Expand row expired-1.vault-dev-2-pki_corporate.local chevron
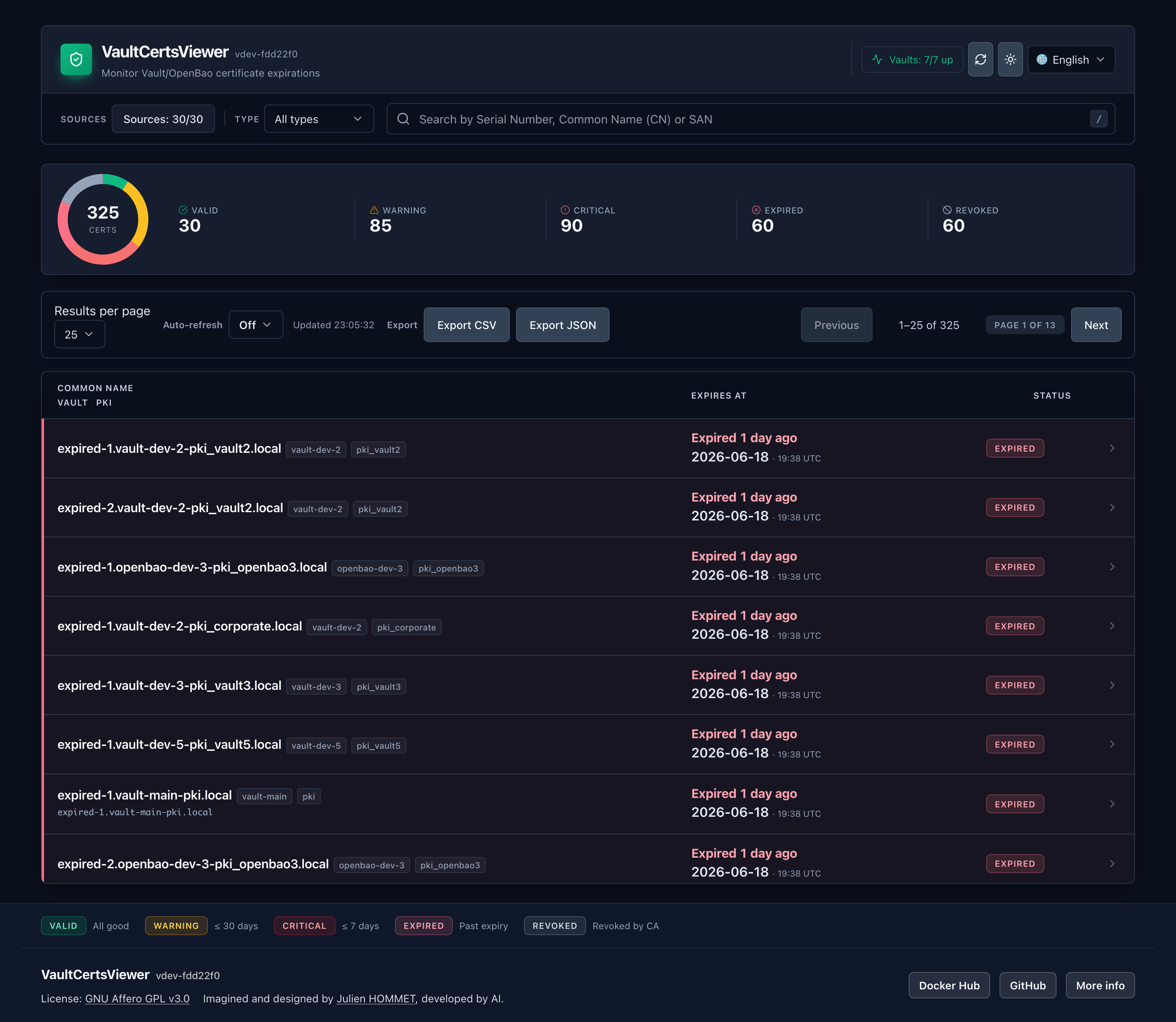The height and width of the screenshot is (1022, 1176). coord(1112,626)
